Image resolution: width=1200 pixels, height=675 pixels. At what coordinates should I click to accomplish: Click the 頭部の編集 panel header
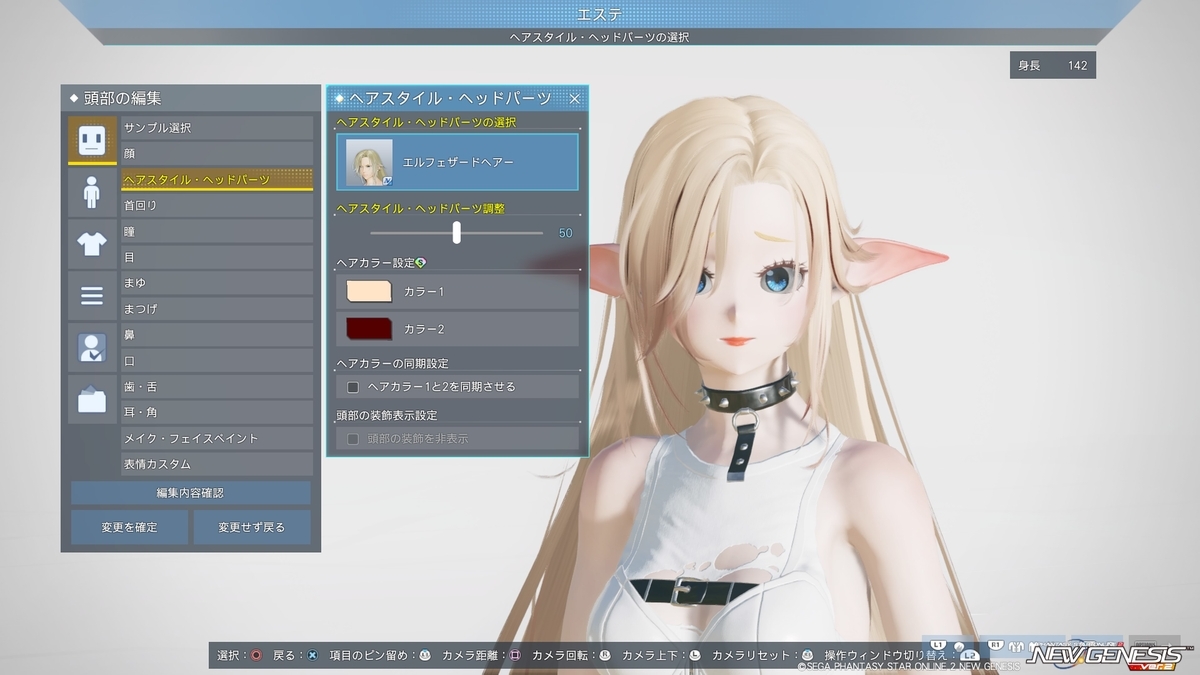[190, 98]
